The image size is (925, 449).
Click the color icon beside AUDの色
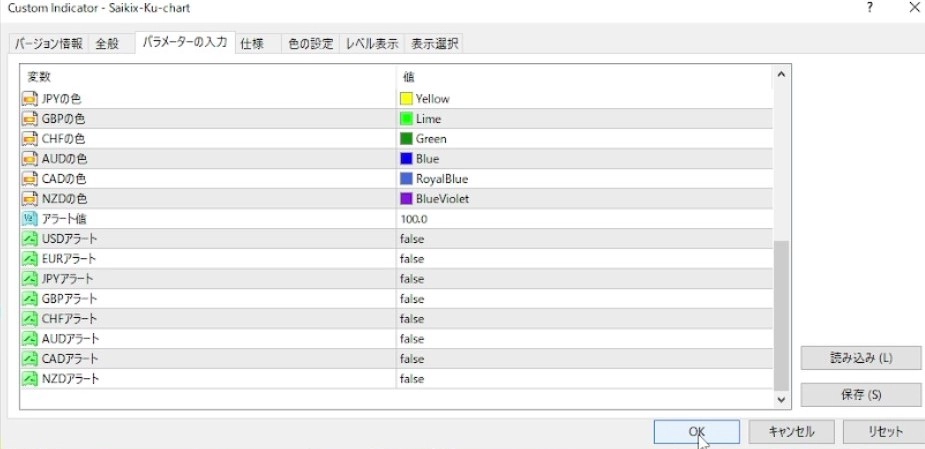30,159
